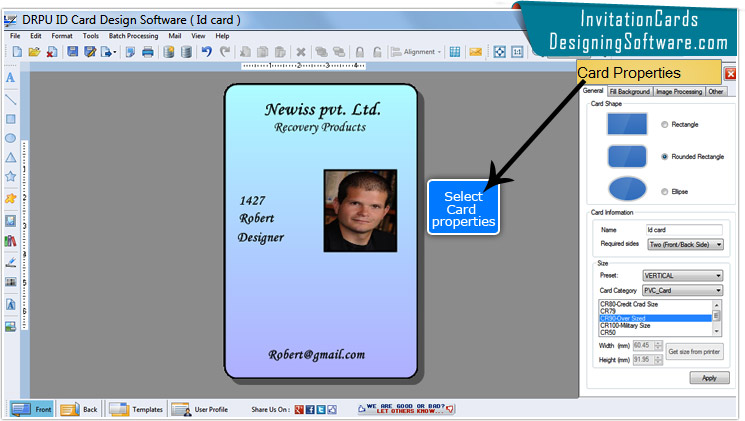Select the Signature pen tool
The image size is (745, 421).
(10, 262)
